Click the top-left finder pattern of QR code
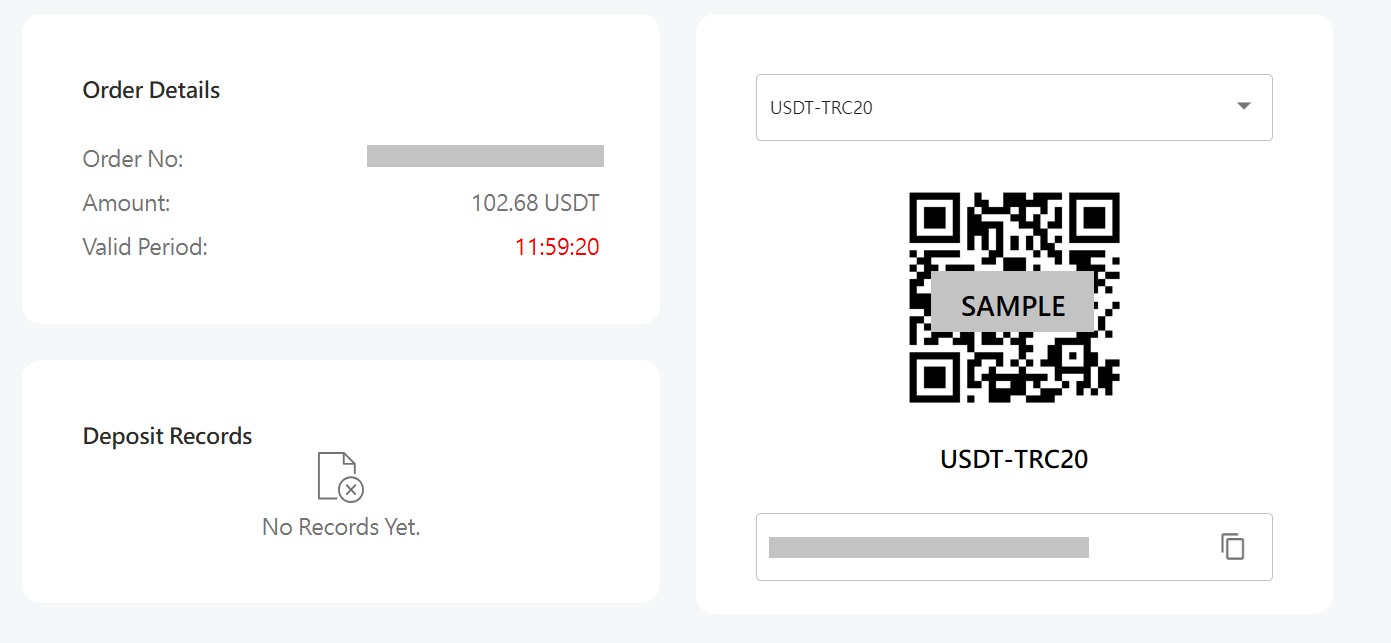 pyautogui.click(x=934, y=217)
